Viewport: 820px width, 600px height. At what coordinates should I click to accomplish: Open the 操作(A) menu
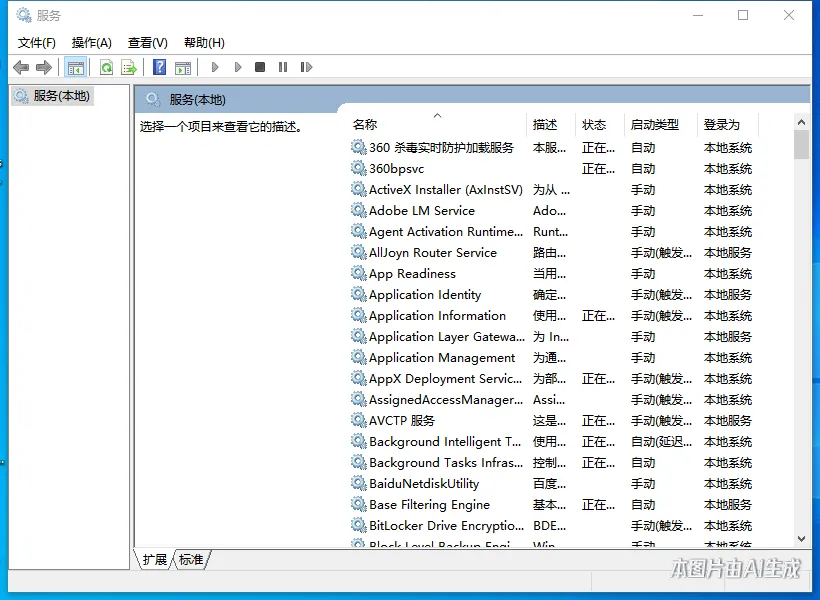point(91,42)
